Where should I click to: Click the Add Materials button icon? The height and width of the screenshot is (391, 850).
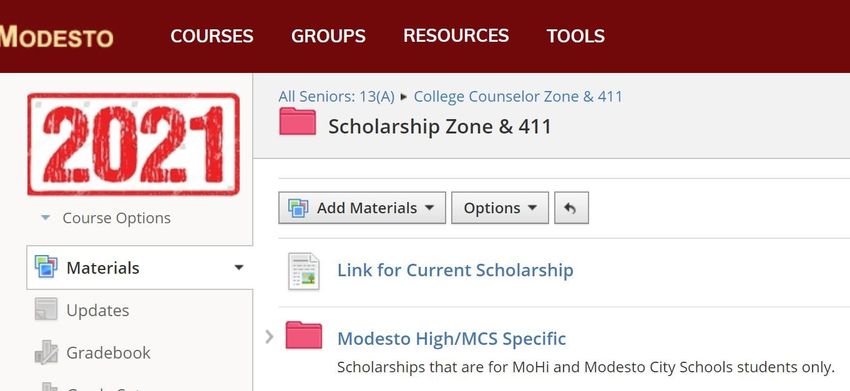click(x=298, y=208)
